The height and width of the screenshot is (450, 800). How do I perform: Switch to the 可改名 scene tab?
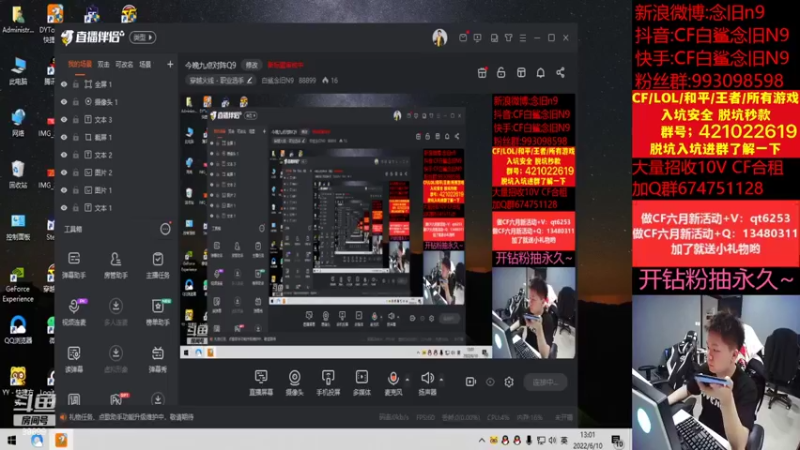click(124, 64)
